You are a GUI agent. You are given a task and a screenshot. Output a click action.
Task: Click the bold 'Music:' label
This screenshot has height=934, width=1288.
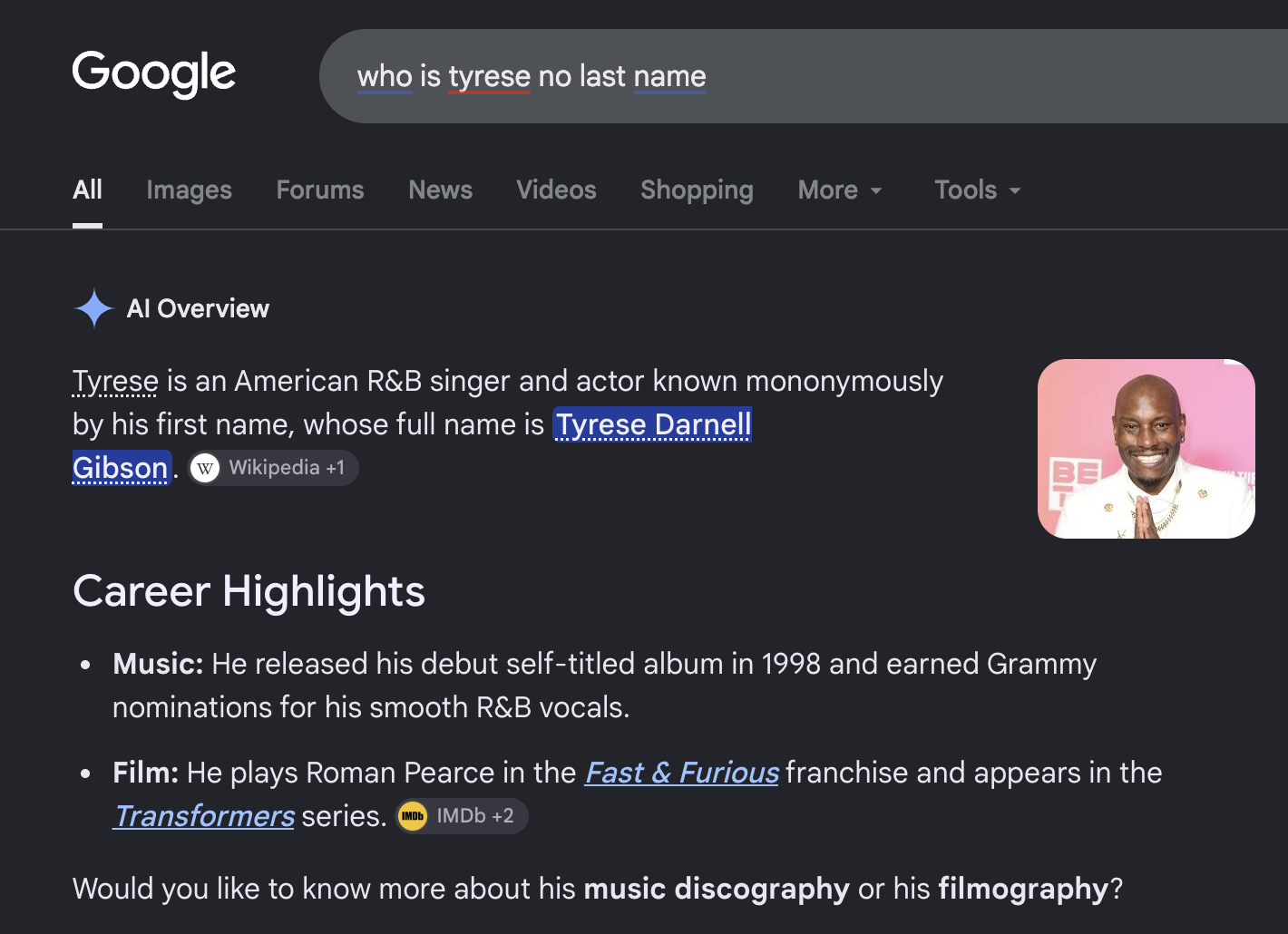158,664
